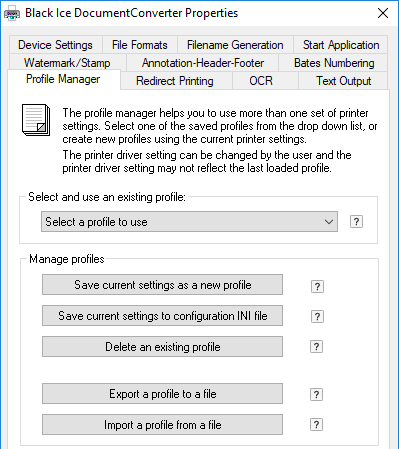Open help for Save current settings as new profile
Viewport: 399px width, 449px height.
[x=317, y=286]
